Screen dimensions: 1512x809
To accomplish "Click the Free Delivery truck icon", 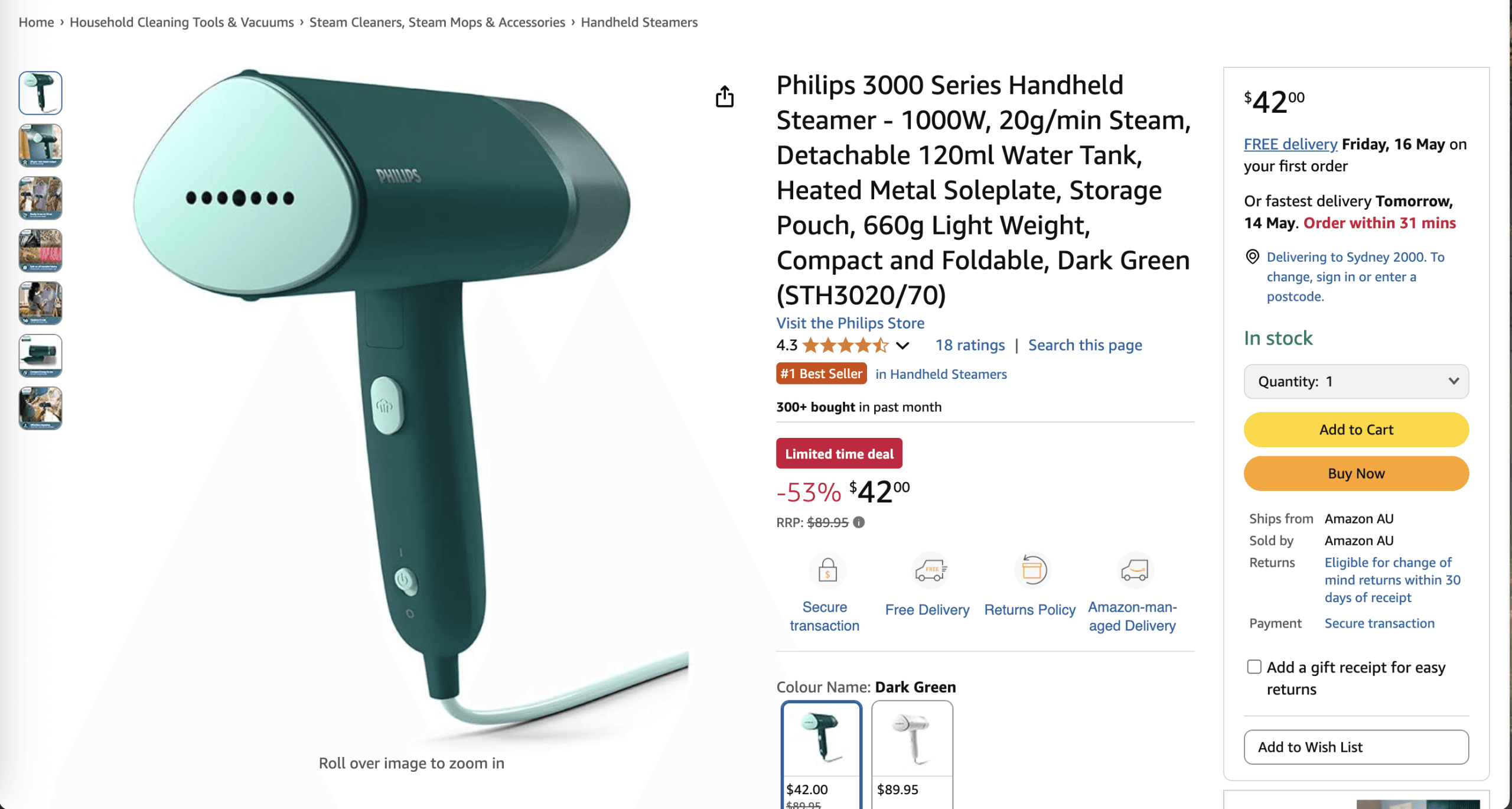I will click(930, 571).
